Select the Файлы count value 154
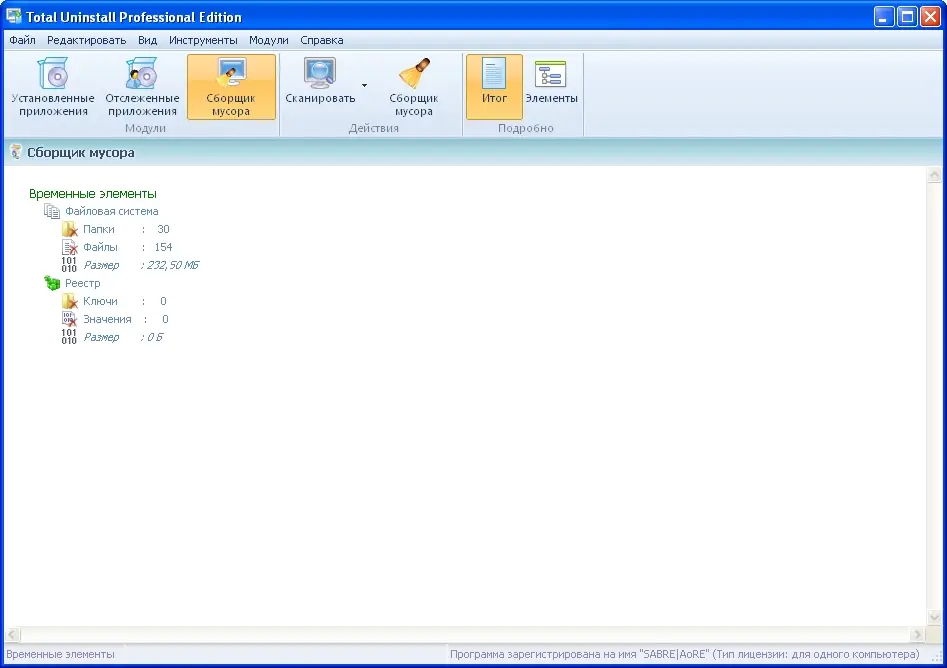 tap(163, 247)
